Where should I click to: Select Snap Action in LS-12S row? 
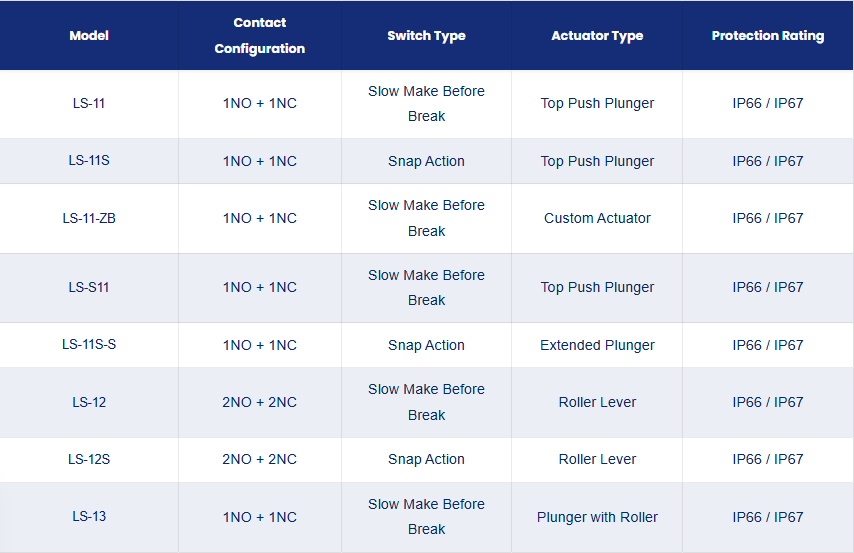(426, 459)
